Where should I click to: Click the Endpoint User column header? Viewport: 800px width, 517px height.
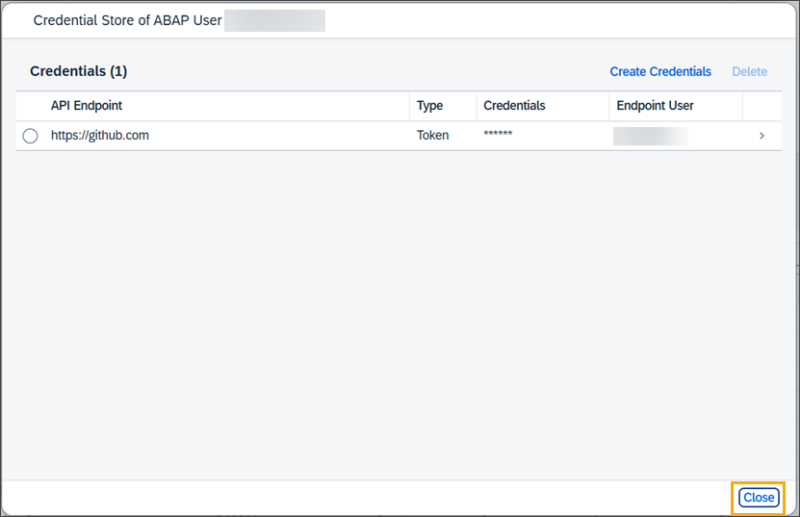655,106
